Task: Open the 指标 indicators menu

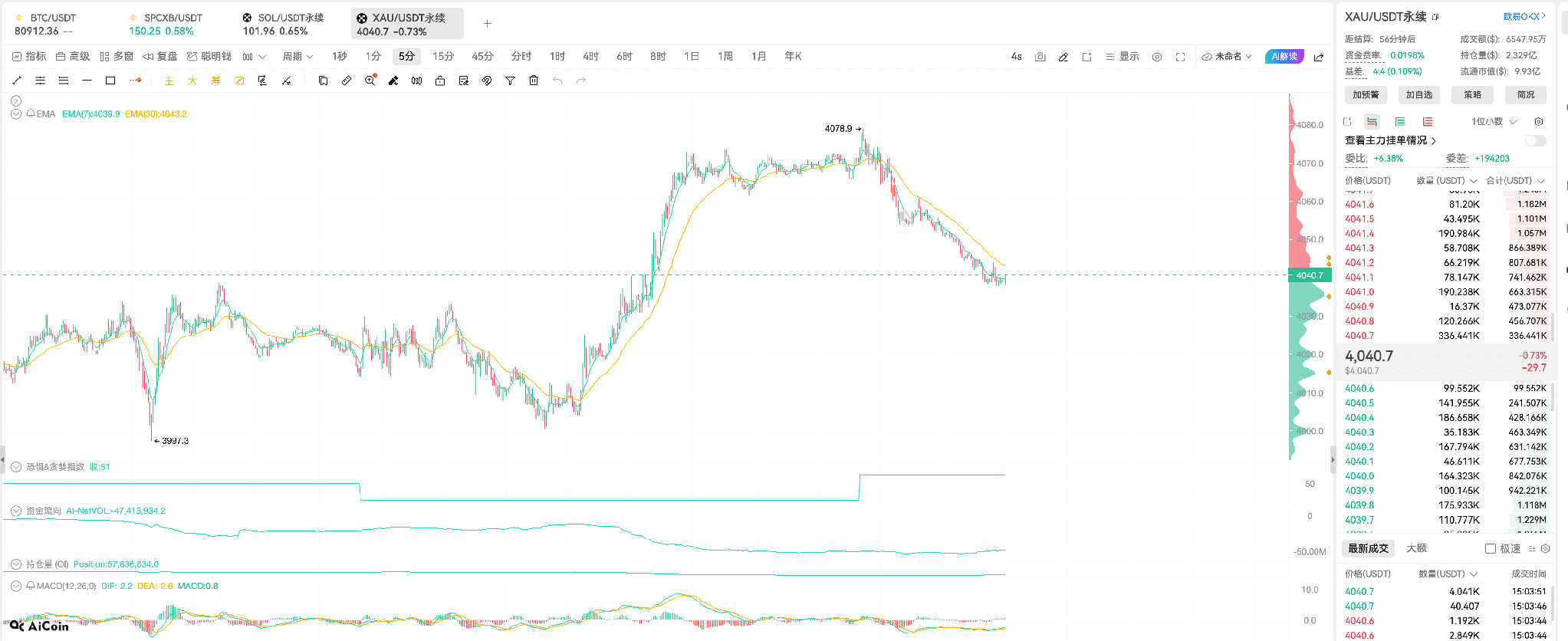Action: coord(29,57)
